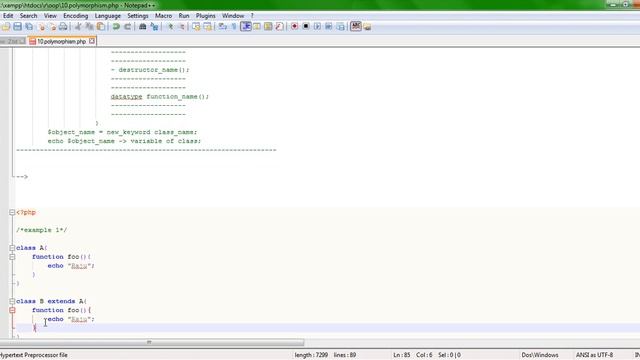Undo last edit with green arrow
Screen dimensions: 640x360
click(x=116, y=27)
